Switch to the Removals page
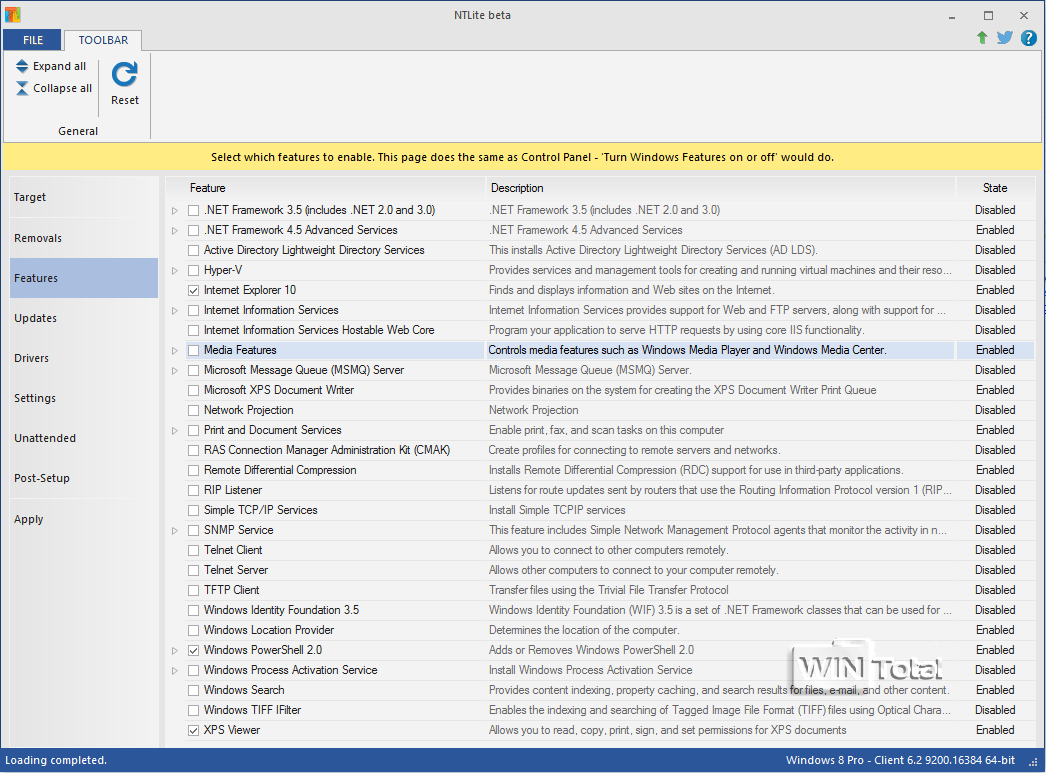 click(x=38, y=238)
